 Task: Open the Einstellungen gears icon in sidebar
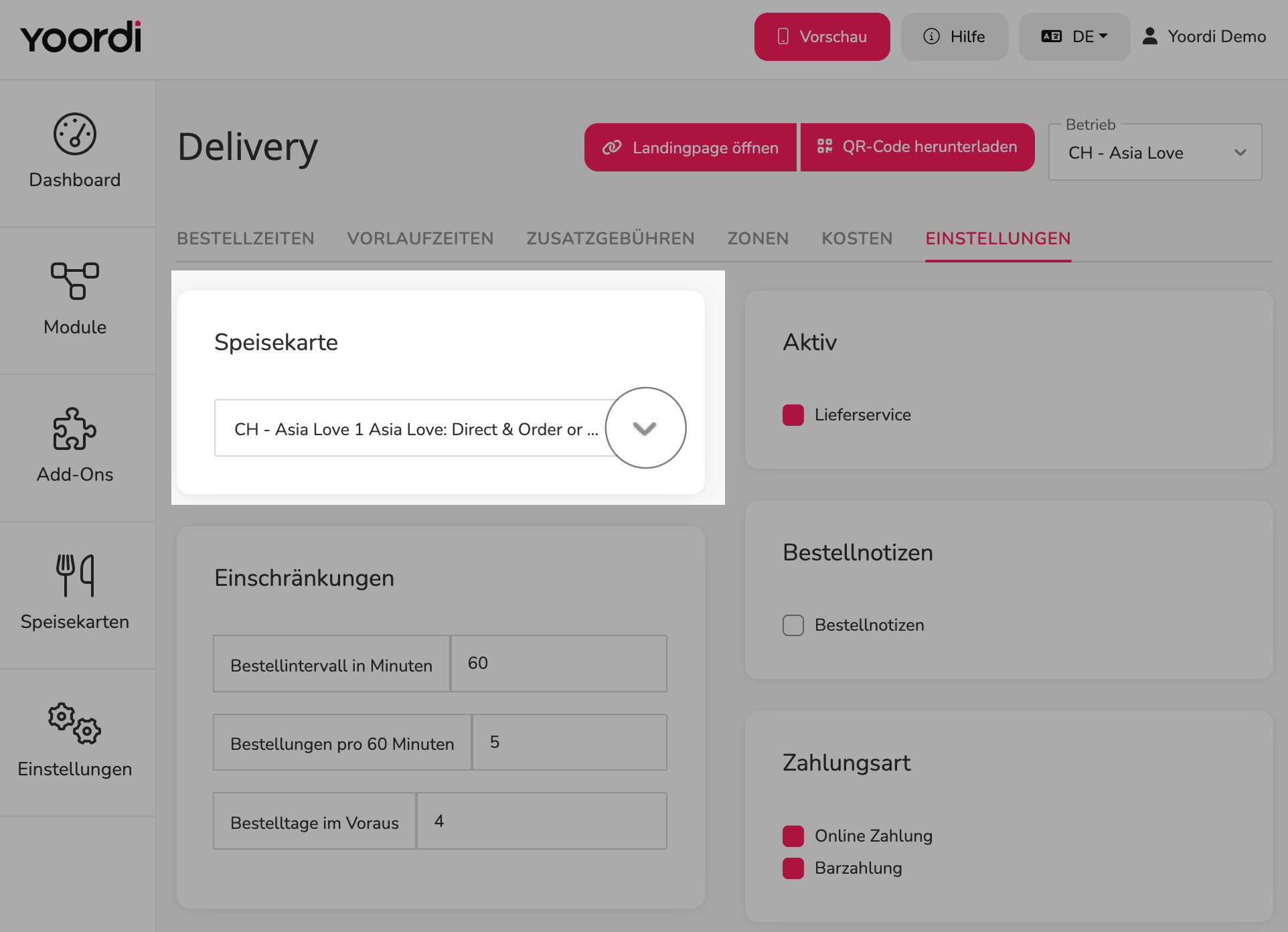coord(75,723)
